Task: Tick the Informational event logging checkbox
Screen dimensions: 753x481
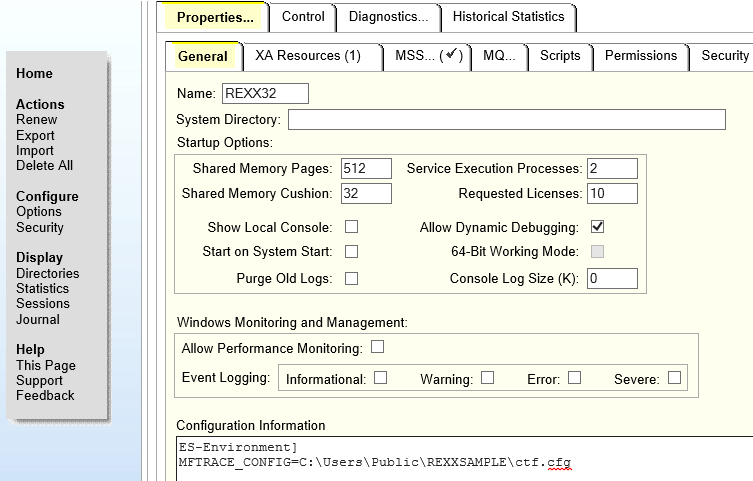Action: tap(380, 378)
